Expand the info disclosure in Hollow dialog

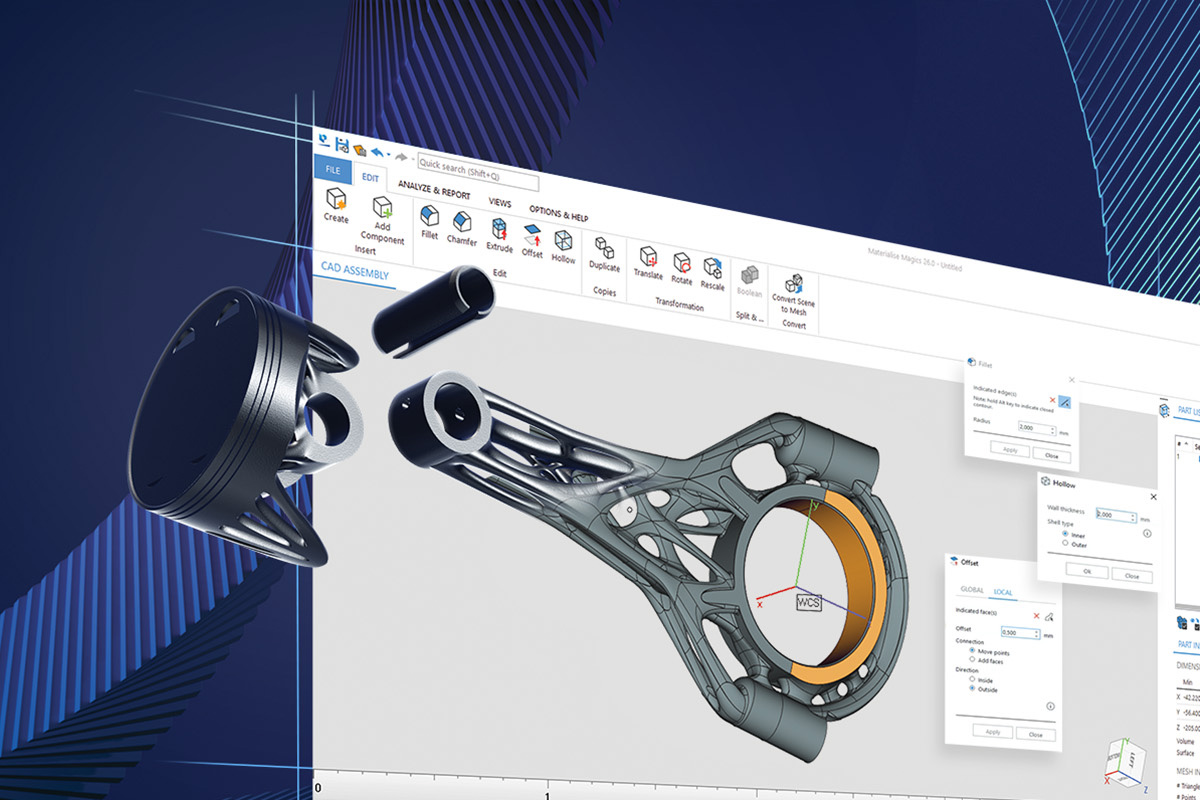[x=1145, y=531]
